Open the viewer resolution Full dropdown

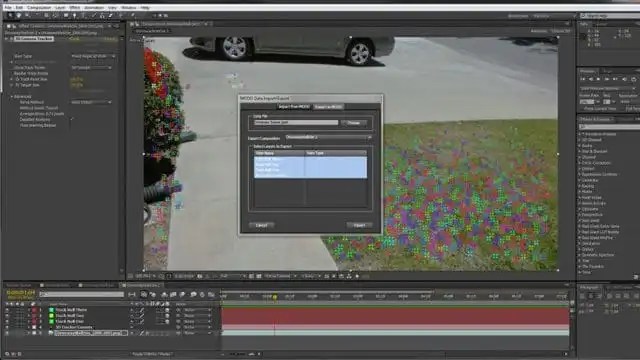click(x=233, y=276)
